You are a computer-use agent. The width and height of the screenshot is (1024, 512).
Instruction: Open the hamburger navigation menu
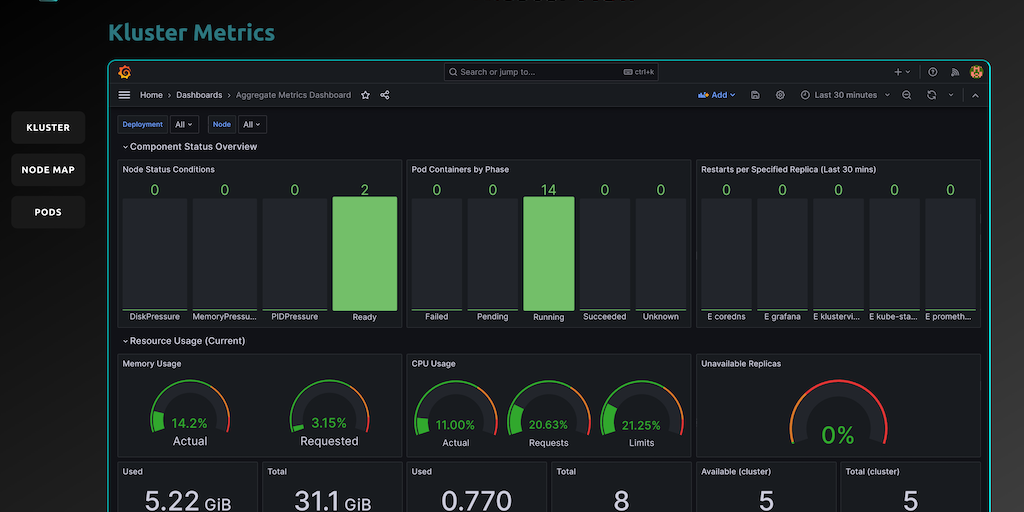(124, 95)
